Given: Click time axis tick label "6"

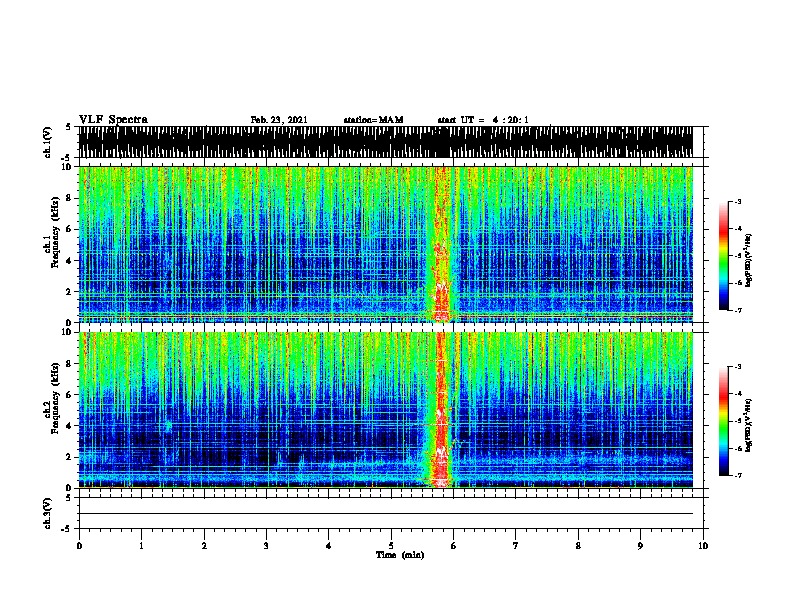Looking at the screenshot, I should click(454, 546).
